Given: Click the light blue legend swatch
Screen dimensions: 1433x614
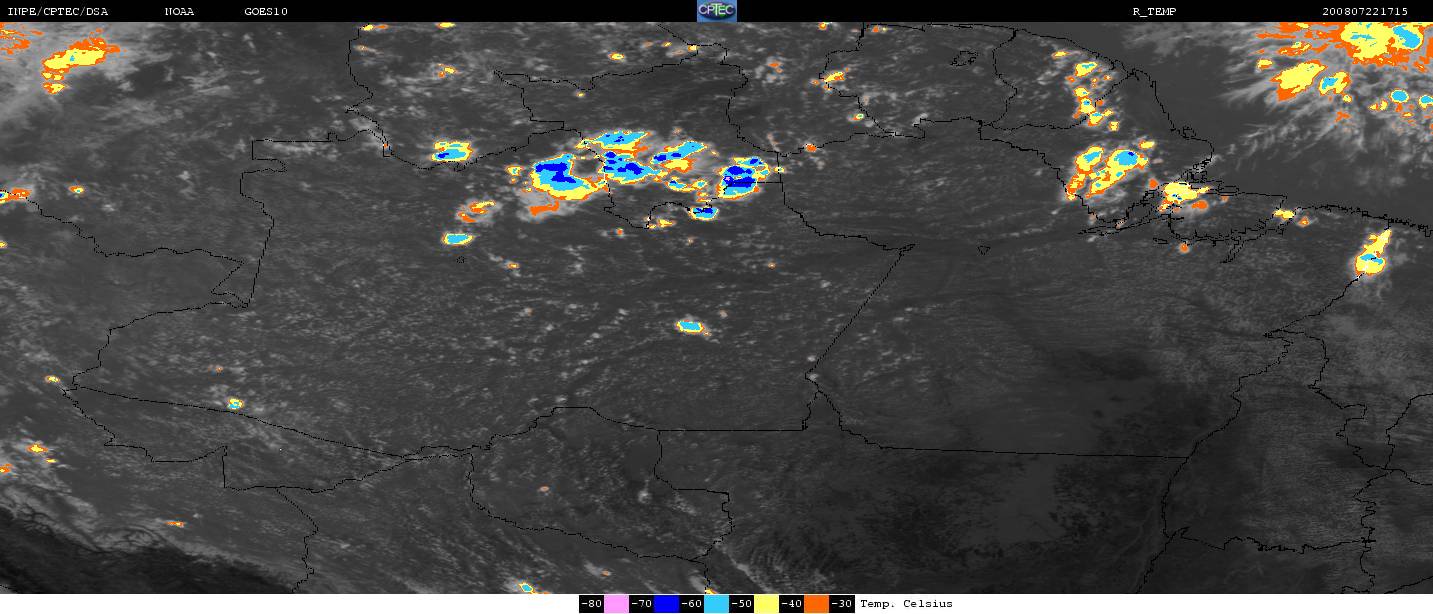Looking at the screenshot, I should coord(716,604).
